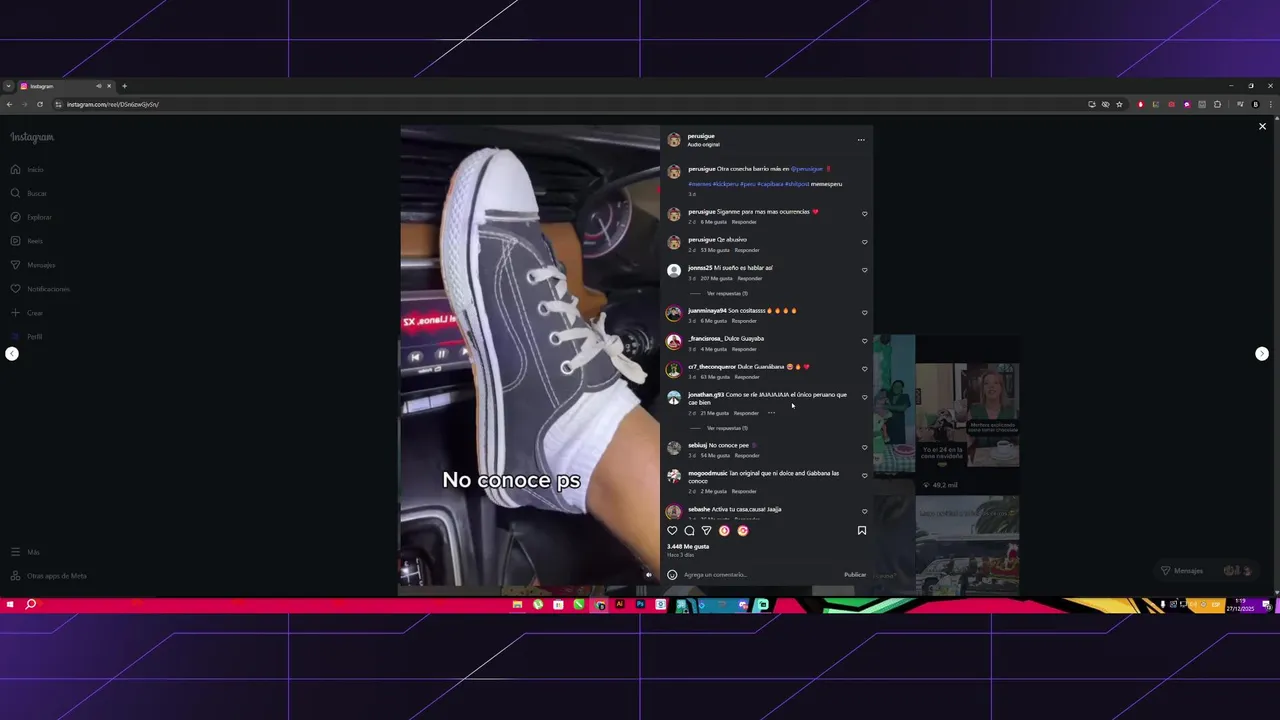Open Explorar in the Instagram sidebar
The width and height of the screenshot is (1280, 720).
click(31, 217)
